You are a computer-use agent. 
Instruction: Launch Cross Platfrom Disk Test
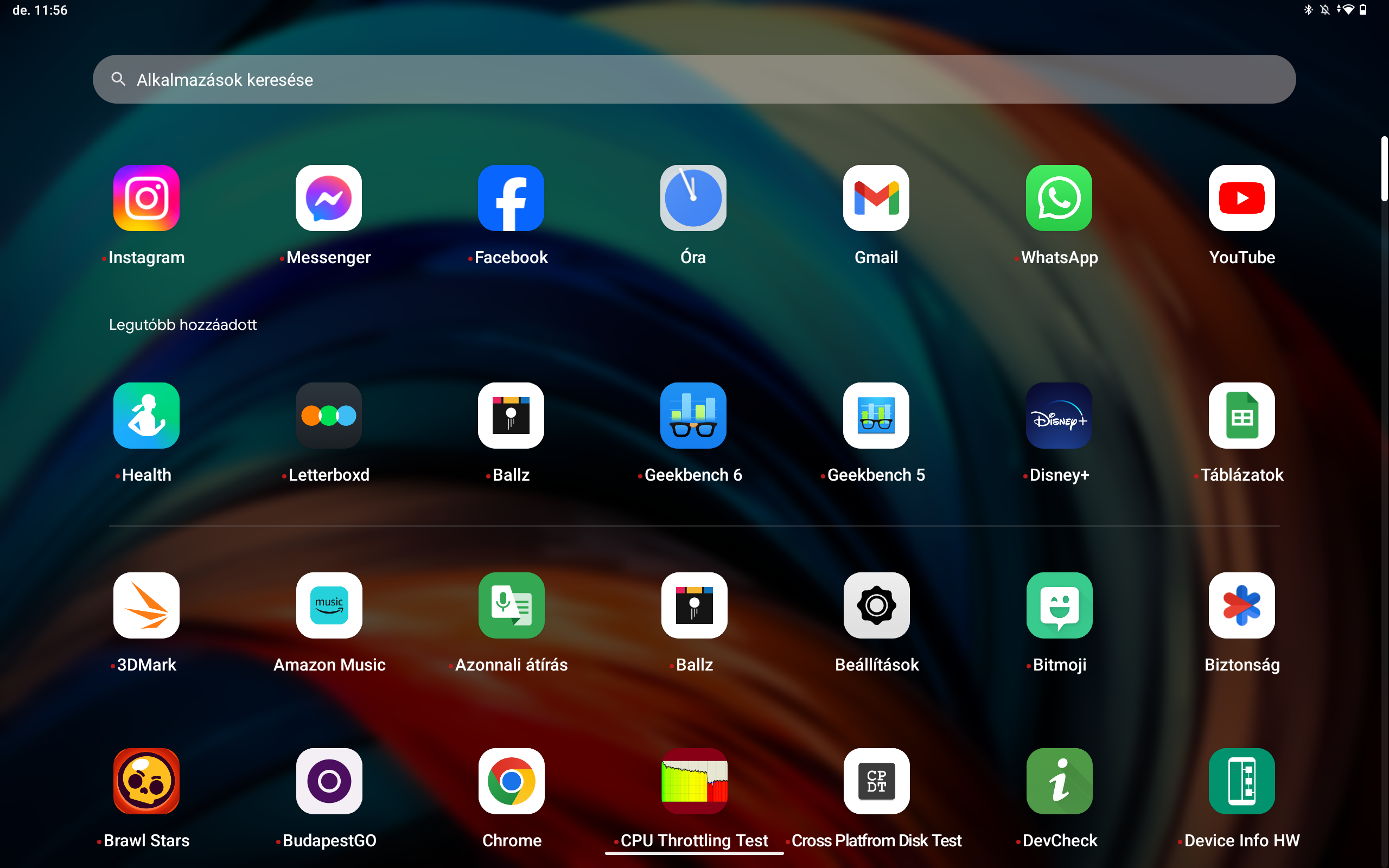click(x=876, y=781)
